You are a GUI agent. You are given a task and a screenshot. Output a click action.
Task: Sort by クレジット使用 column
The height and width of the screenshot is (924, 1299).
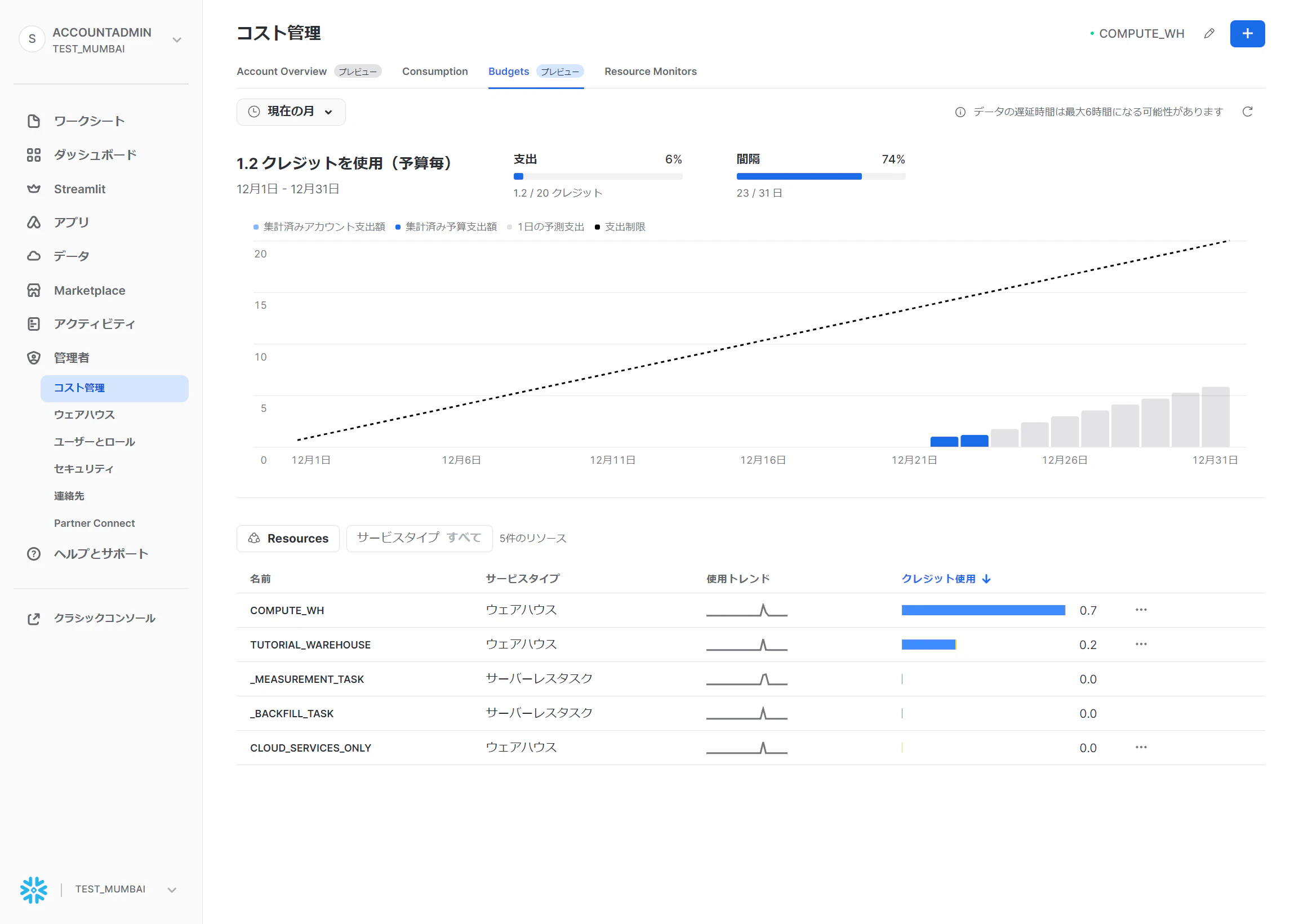(946, 579)
